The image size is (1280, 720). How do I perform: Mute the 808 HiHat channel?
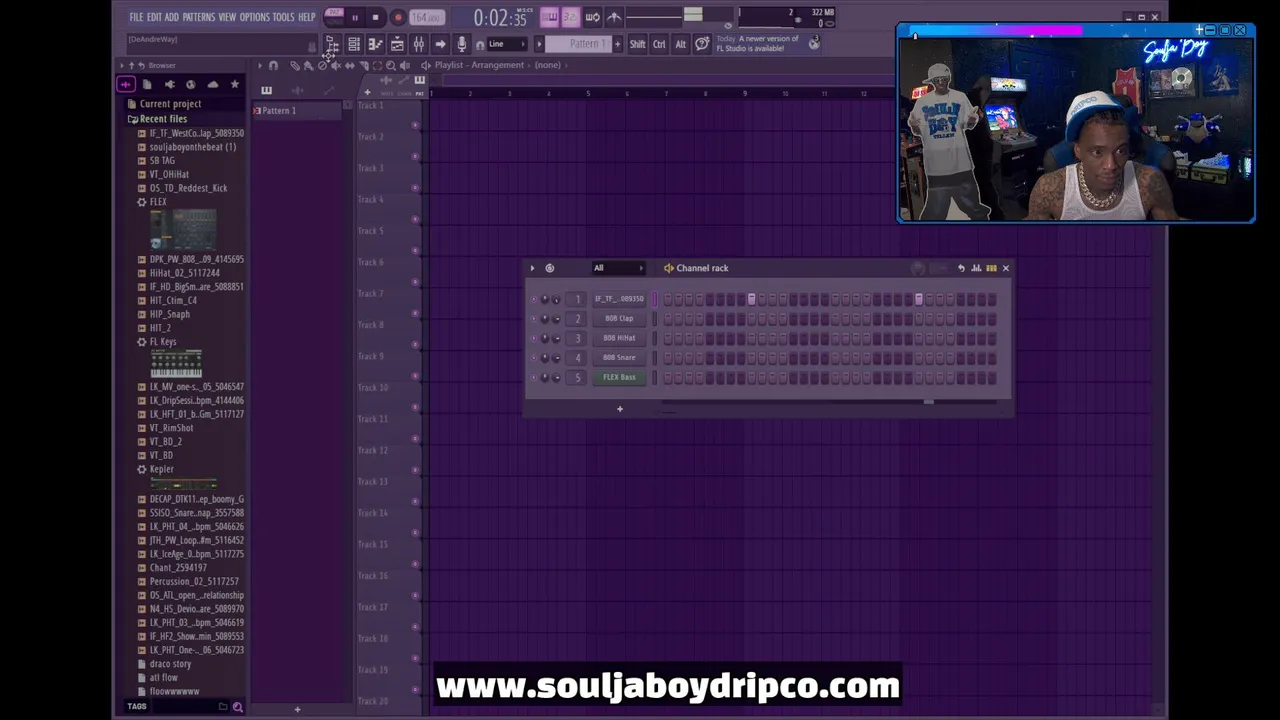click(532, 338)
